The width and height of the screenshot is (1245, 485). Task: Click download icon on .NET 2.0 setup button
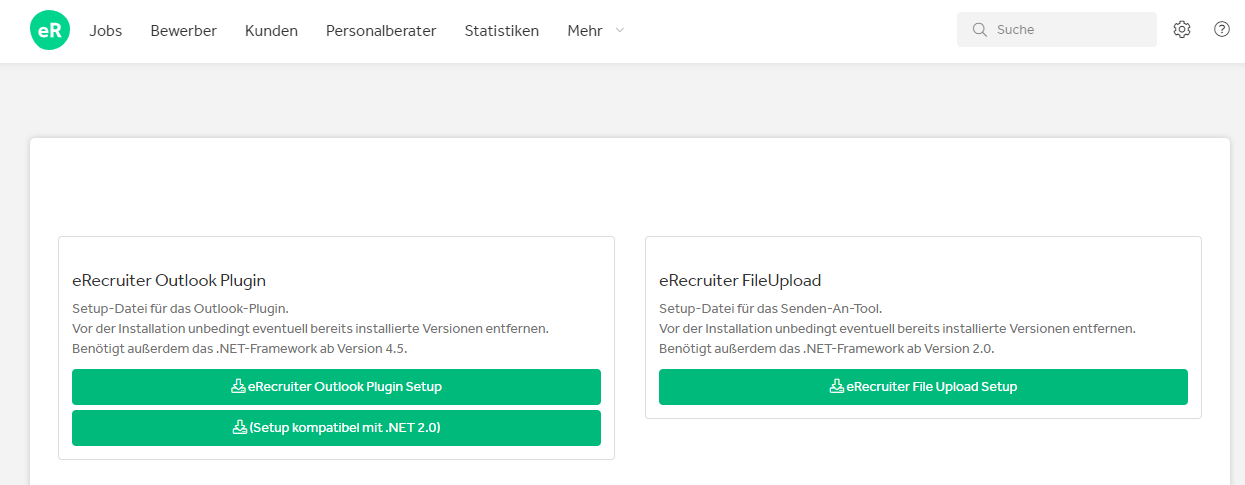pos(240,427)
